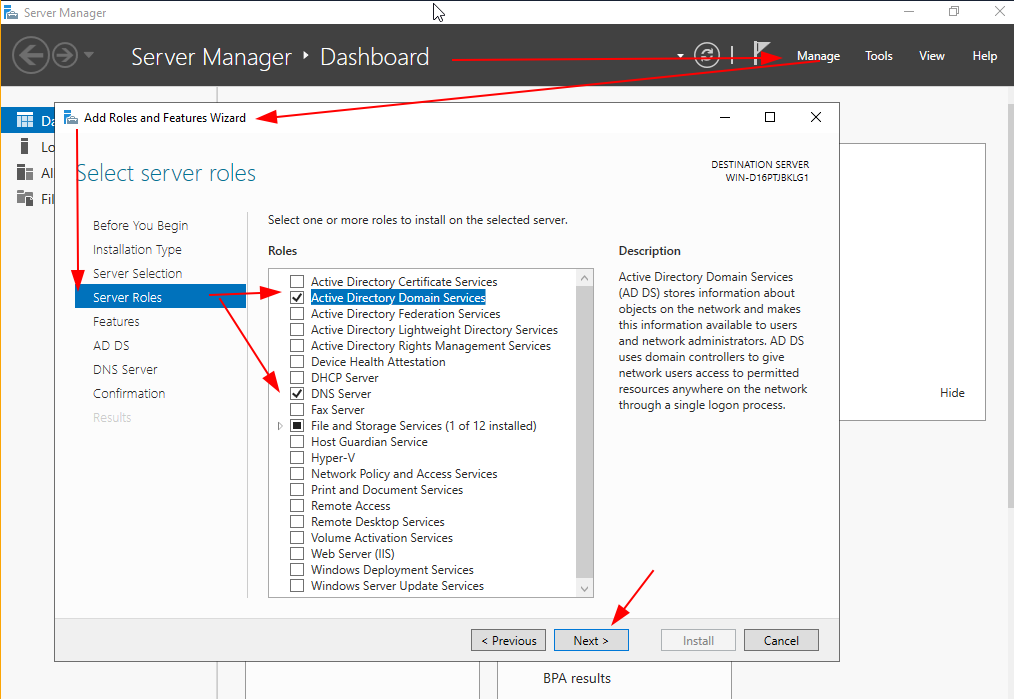Click the All Servers icon in the sidebar
The image size is (1014, 699).
25,173
